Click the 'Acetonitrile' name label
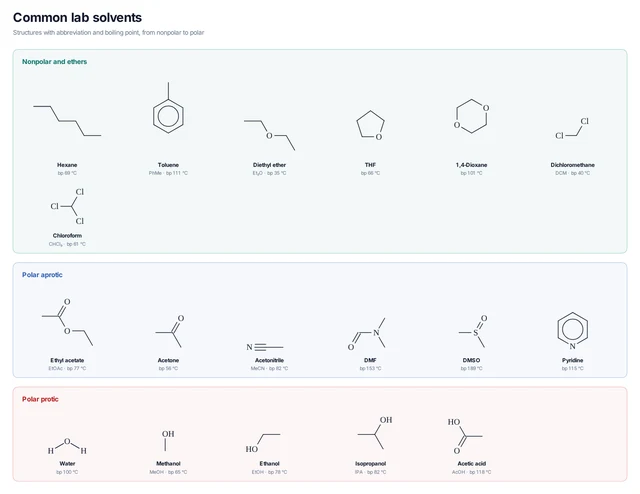Image resolution: width=640 pixels, height=494 pixels. point(269,360)
